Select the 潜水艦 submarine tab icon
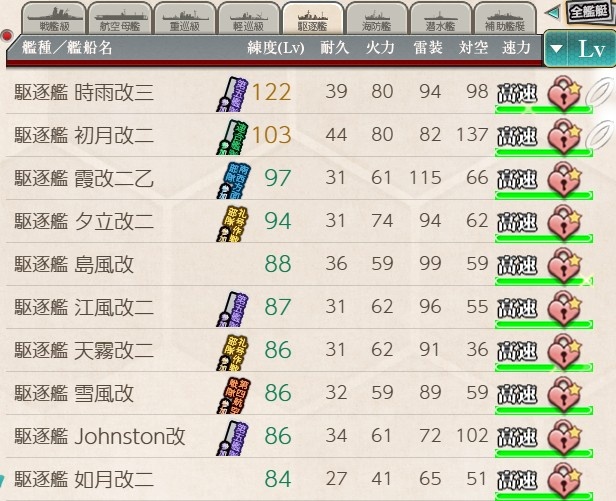This screenshot has height=501, width=616. coord(441,19)
